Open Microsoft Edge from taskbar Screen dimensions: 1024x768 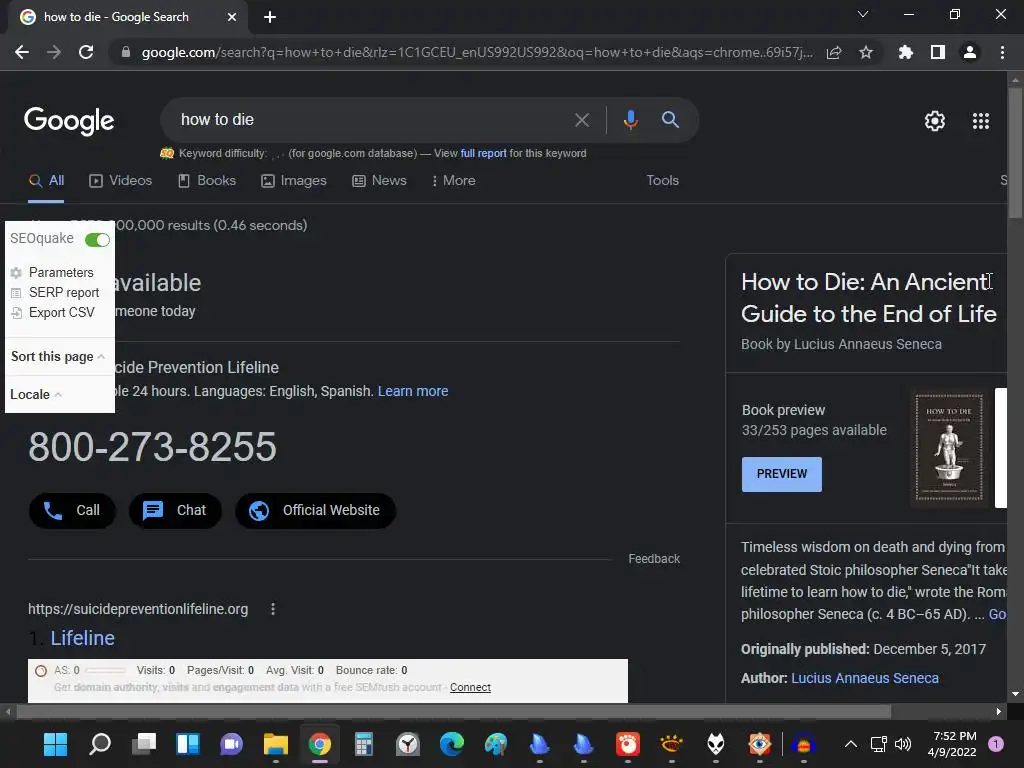452,744
